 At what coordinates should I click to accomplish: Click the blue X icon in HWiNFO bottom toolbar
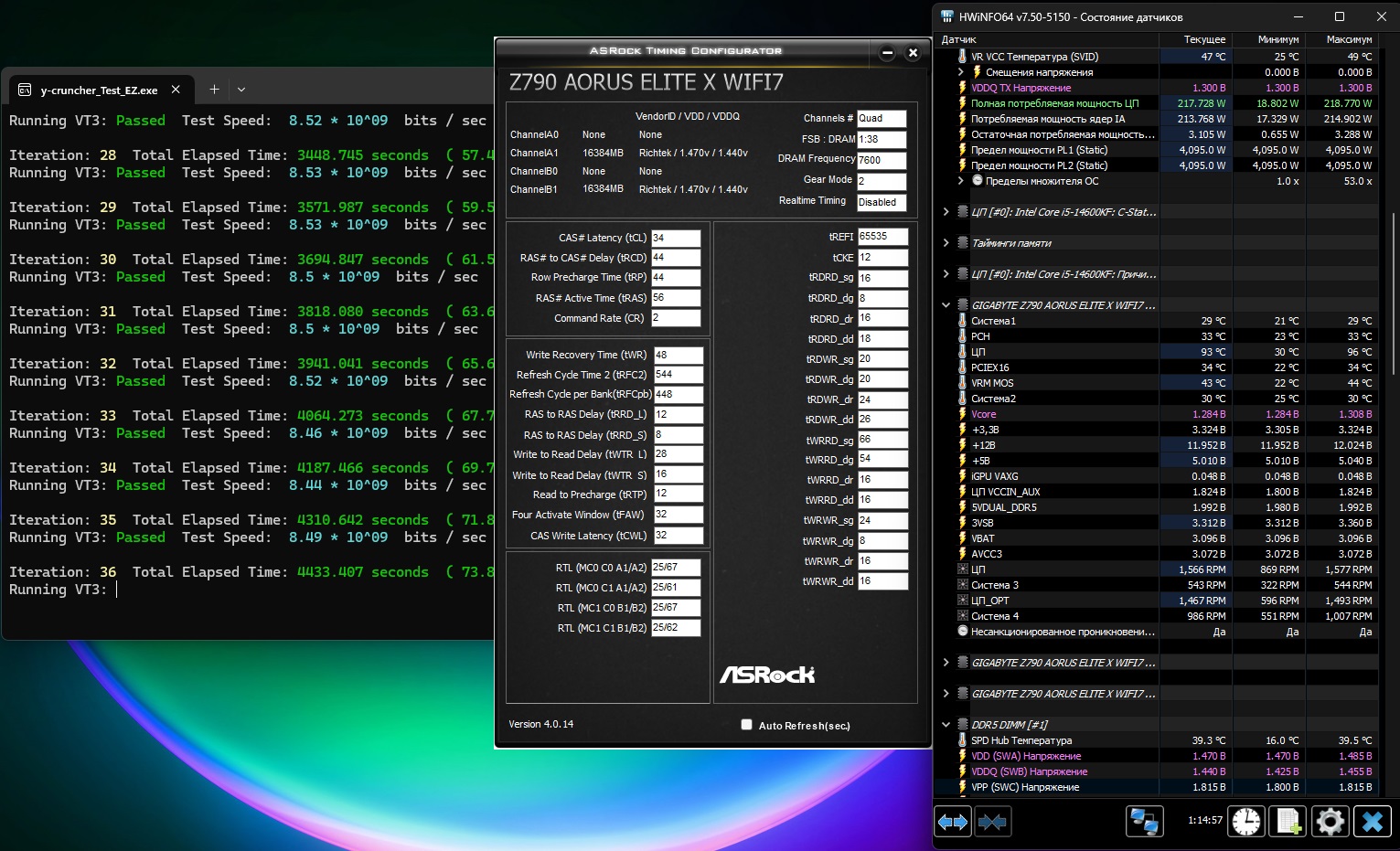tap(1372, 822)
